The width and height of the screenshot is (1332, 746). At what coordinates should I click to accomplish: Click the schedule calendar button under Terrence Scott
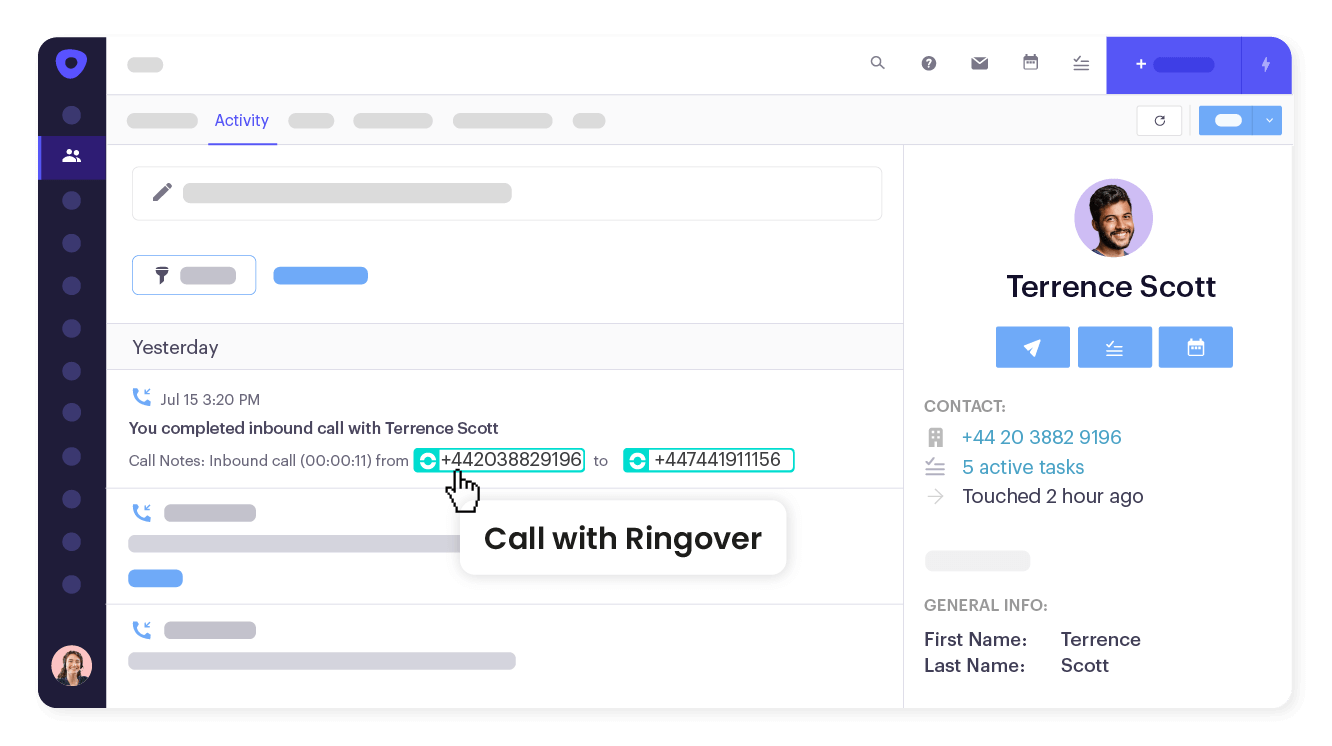(1195, 347)
